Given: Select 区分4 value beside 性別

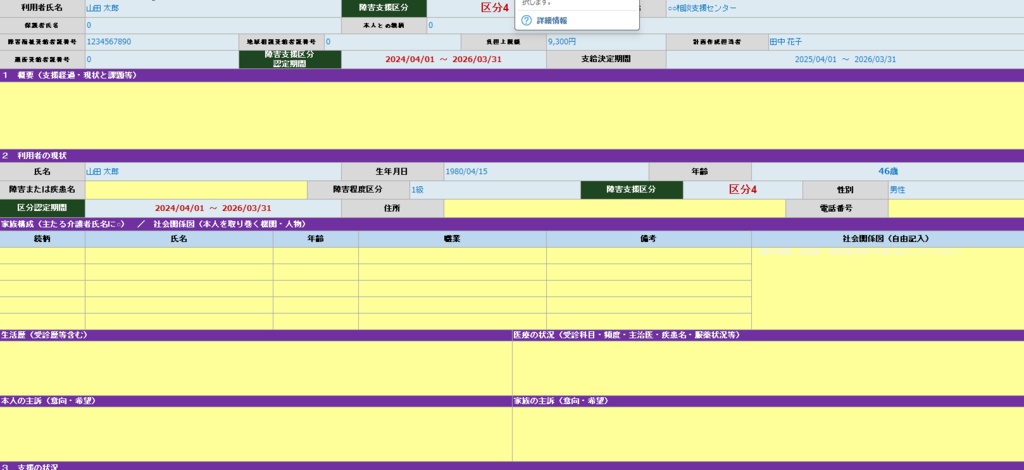Looking at the screenshot, I should (743, 190).
